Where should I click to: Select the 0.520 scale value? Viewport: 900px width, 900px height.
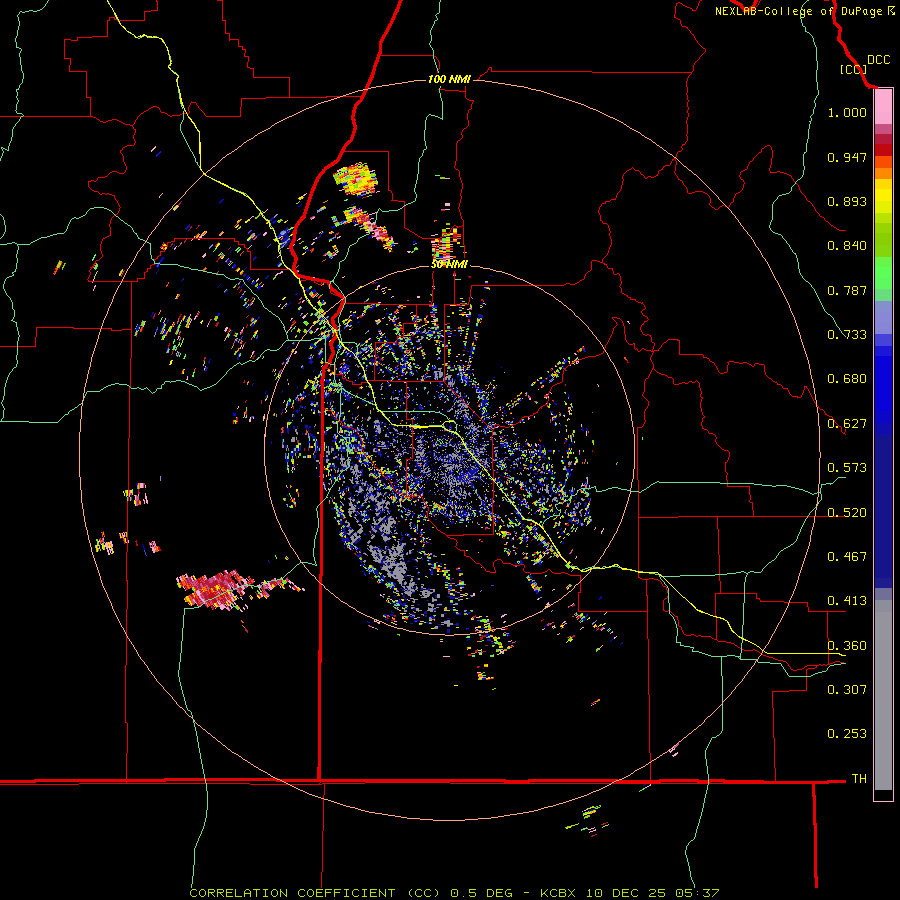[847, 513]
